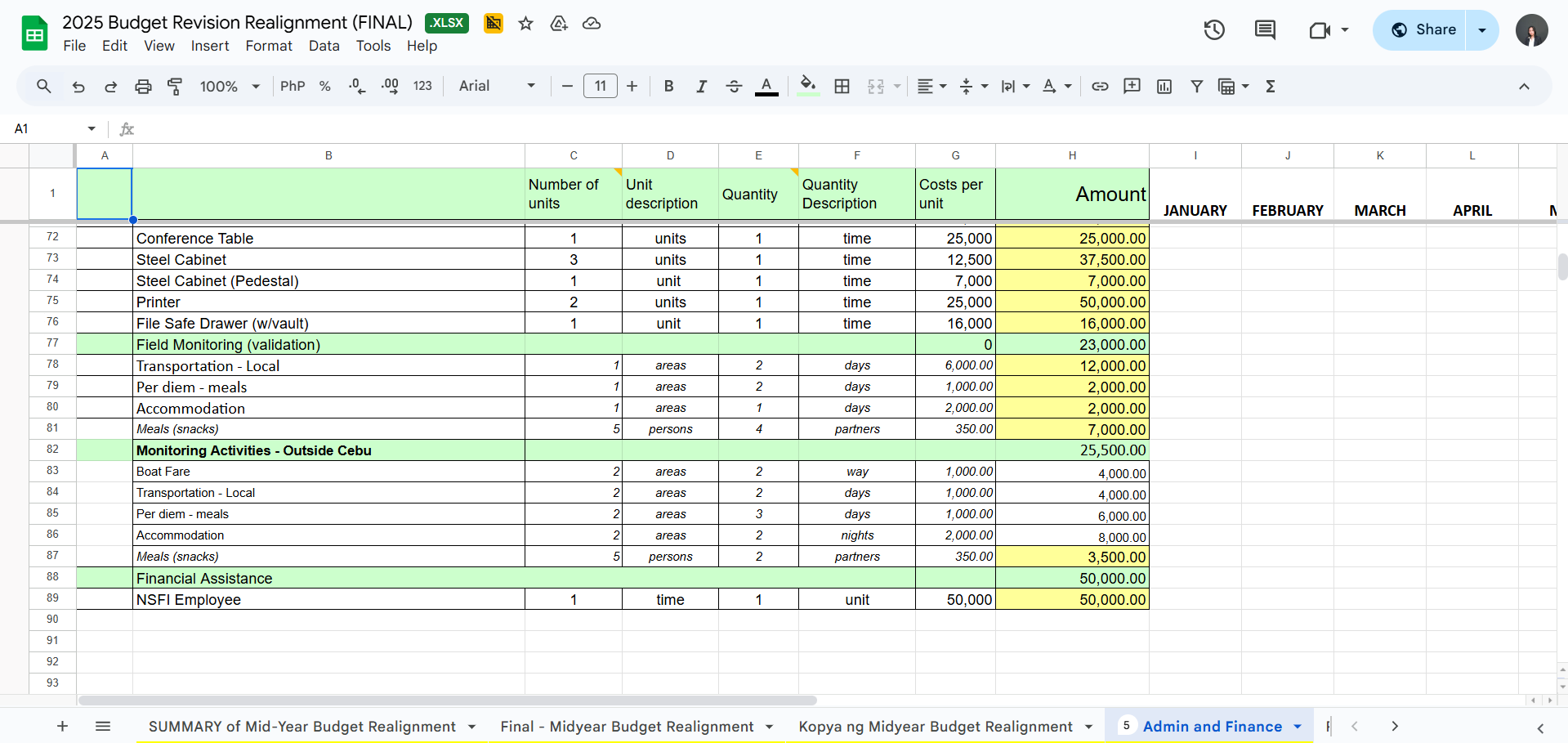Toggle strikethrough formatting

[734, 86]
